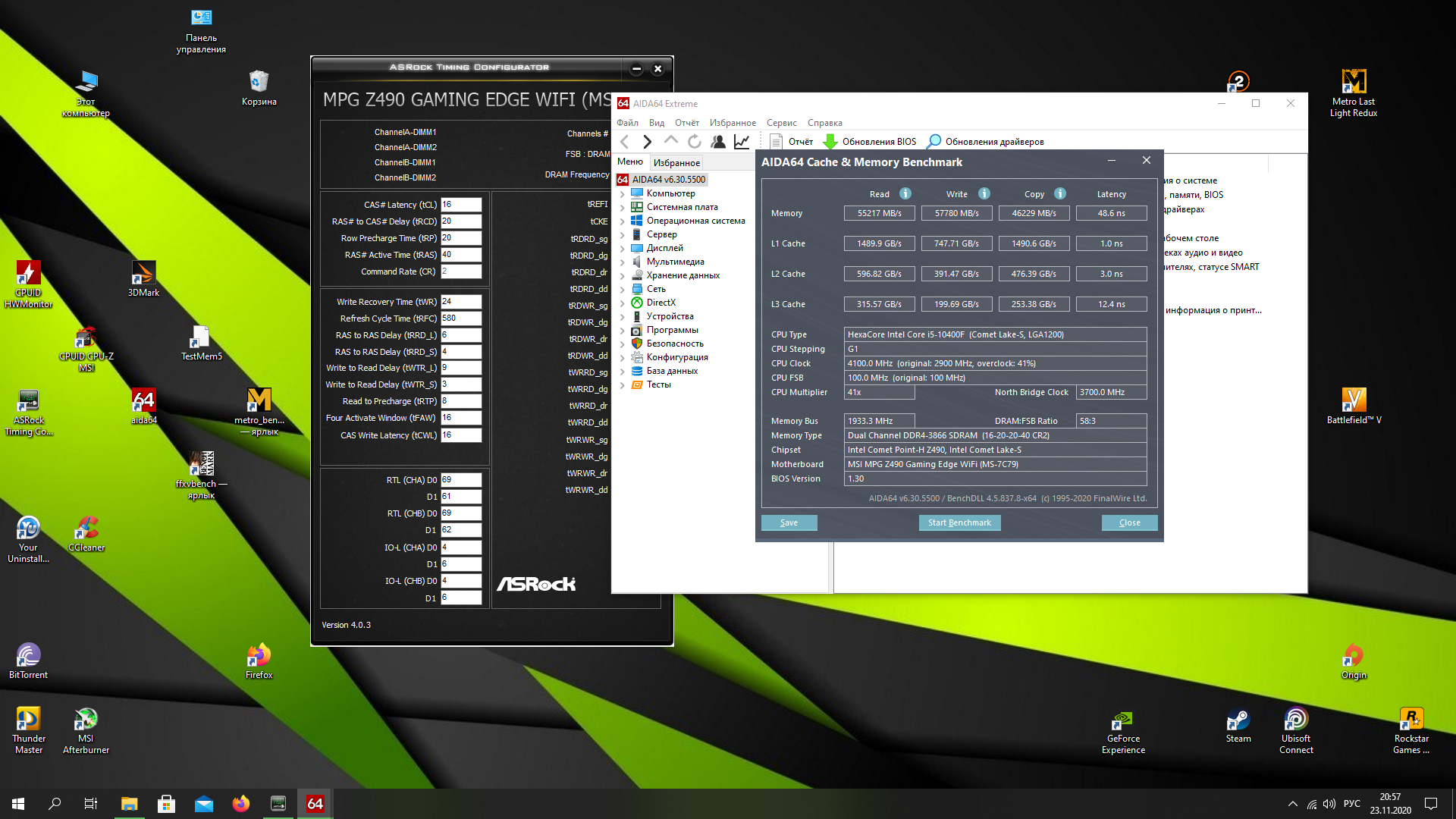Screen dimensions: 1456x819
Task: Expand the Компьютер tree node
Action: coord(623,194)
